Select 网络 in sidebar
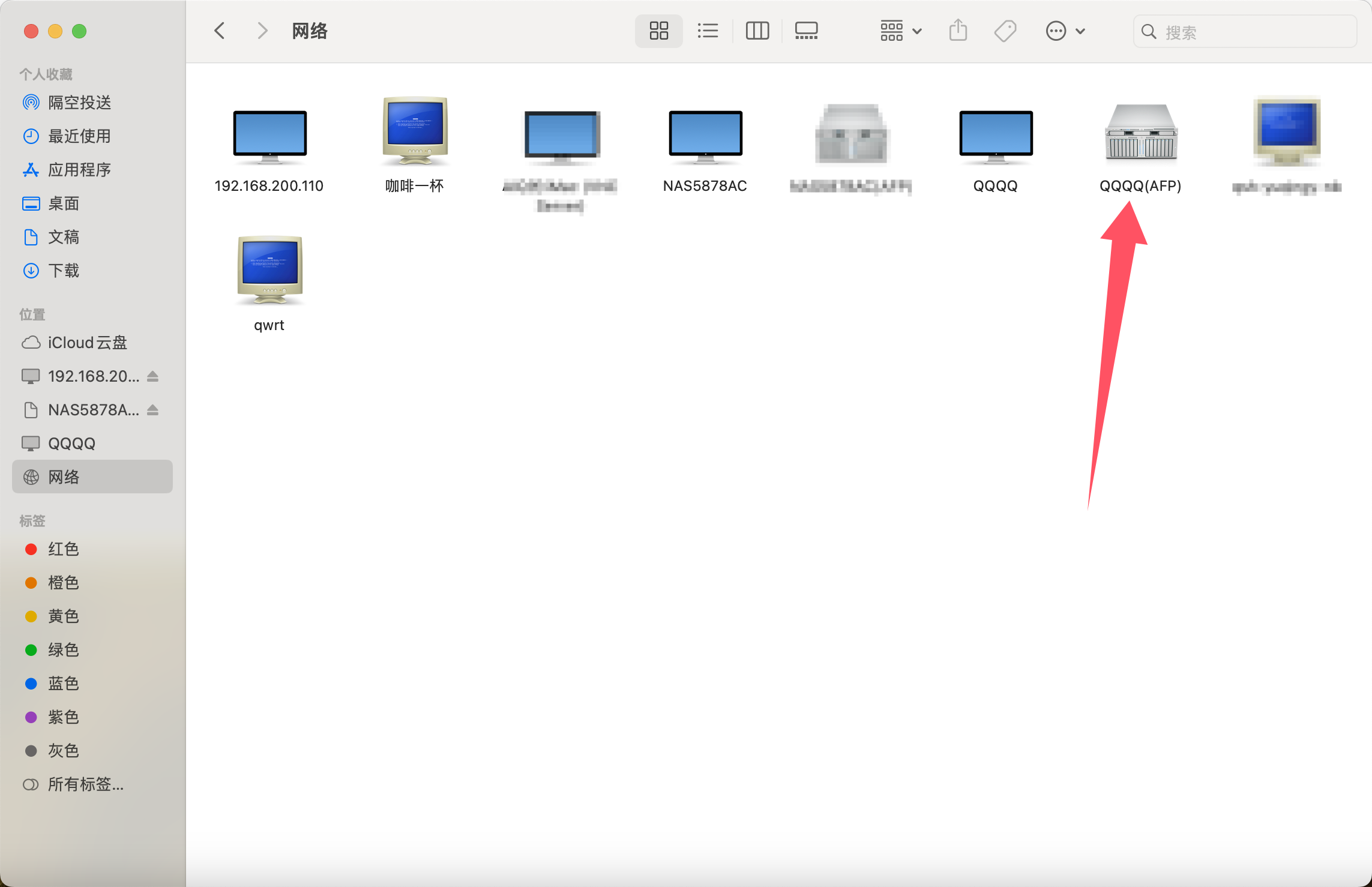Image resolution: width=1372 pixels, height=887 pixels. tap(92, 477)
